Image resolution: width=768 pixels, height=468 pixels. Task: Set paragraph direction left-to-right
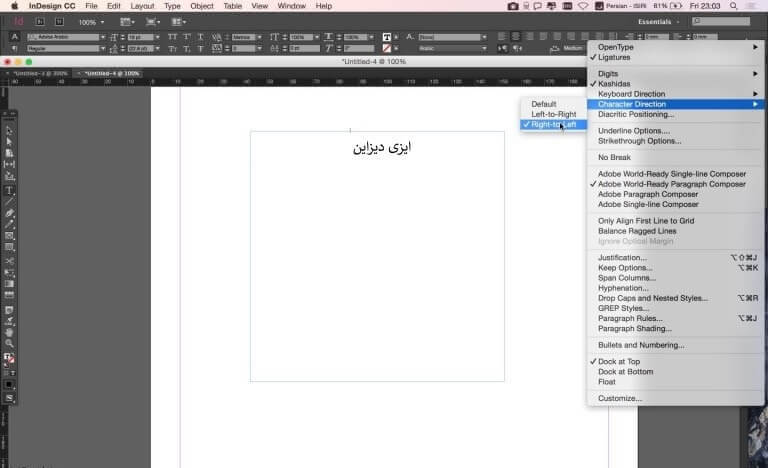[x=502, y=49]
